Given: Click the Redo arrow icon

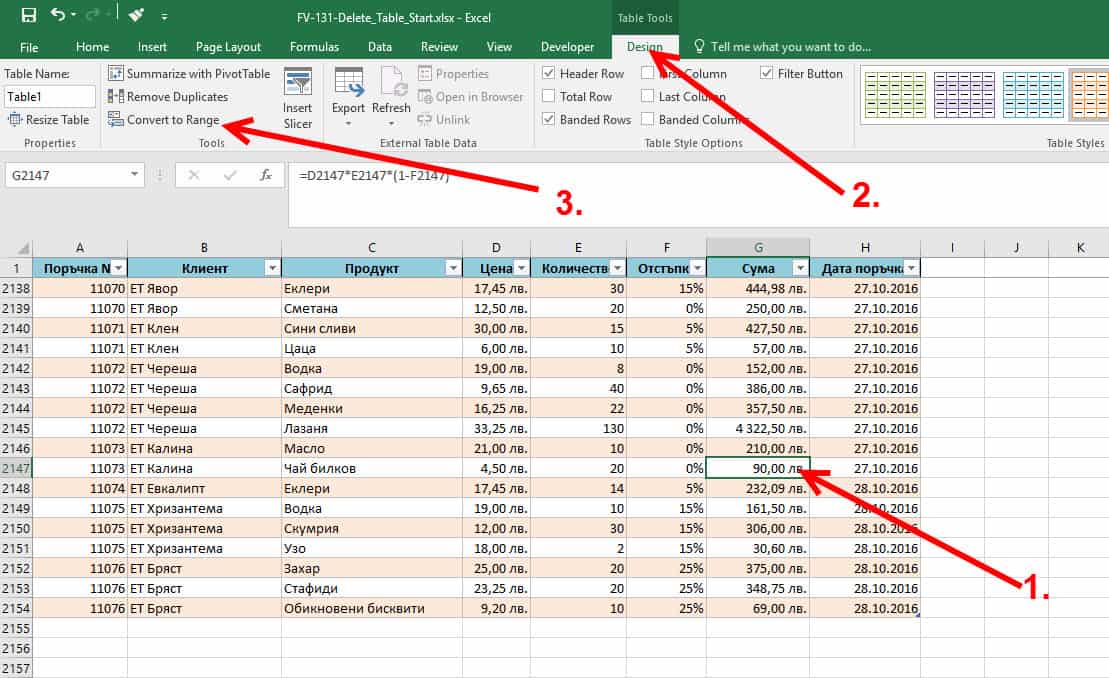Looking at the screenshot, I should click(92, 15).
